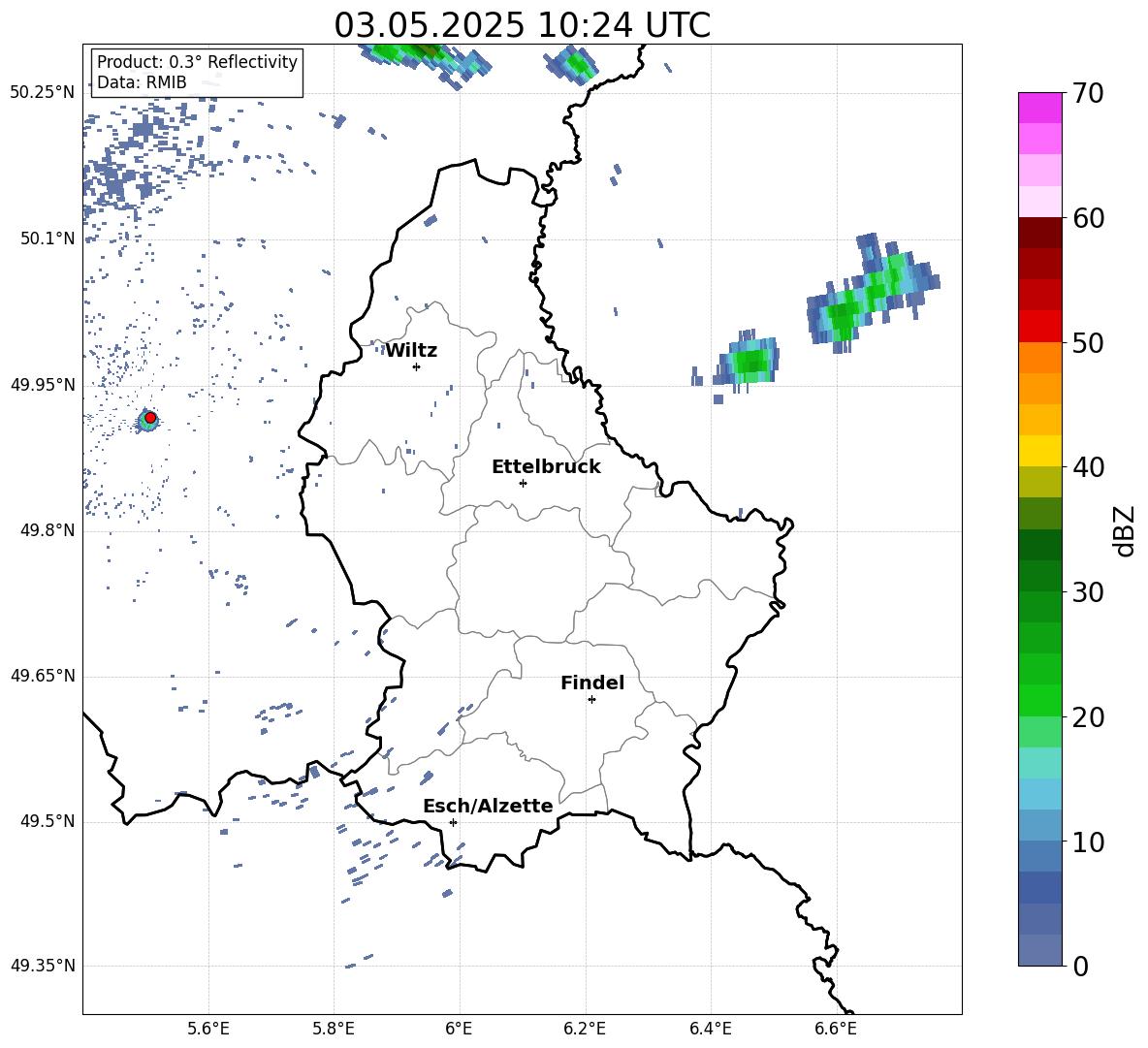Click the Wiltz station cross marker
Viewport: 1148px width, 1048px height.
[x=417, y=366]
